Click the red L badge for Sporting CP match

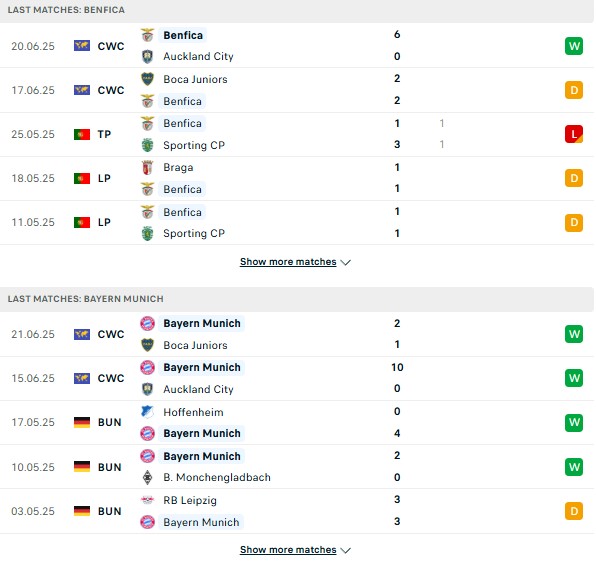point(574,134)
